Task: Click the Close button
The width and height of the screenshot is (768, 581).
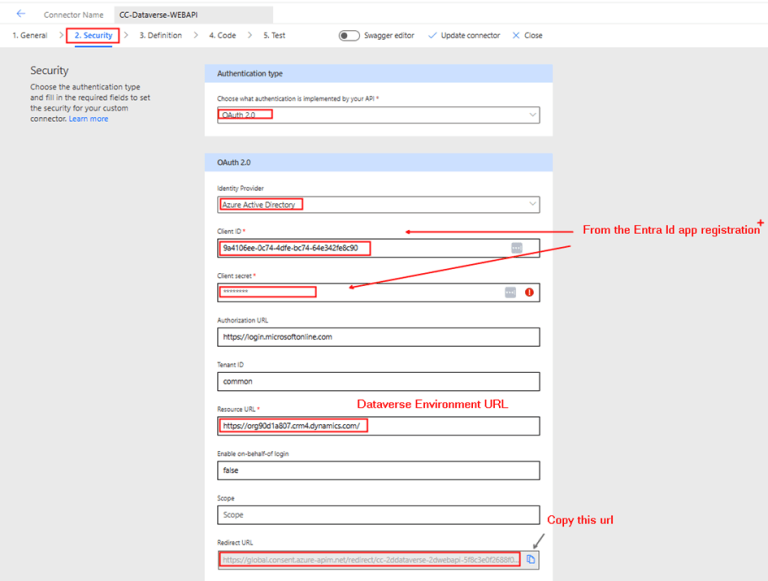Action: pos(527,35)
